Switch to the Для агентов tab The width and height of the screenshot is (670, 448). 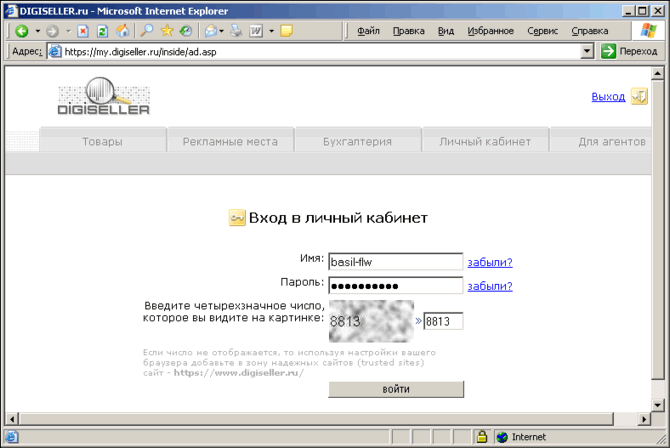pyautogui.click(x=601, y=141)
